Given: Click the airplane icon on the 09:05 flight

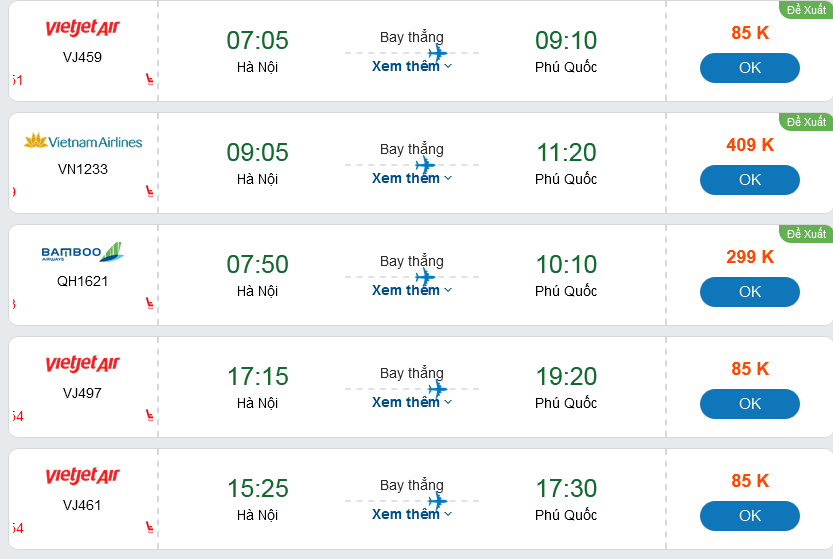Looking at the screenshot, I should [426, 164].
